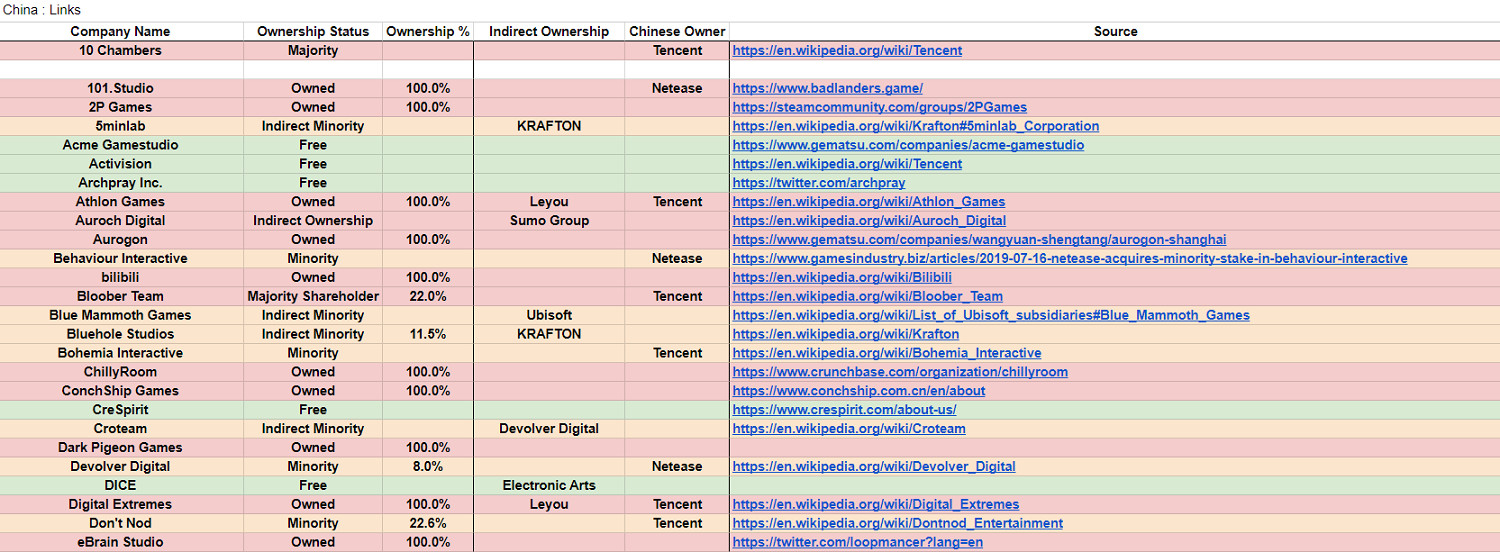Open the Ubisoft subsidiaries Blue Mammoth link

pos(990,315)
